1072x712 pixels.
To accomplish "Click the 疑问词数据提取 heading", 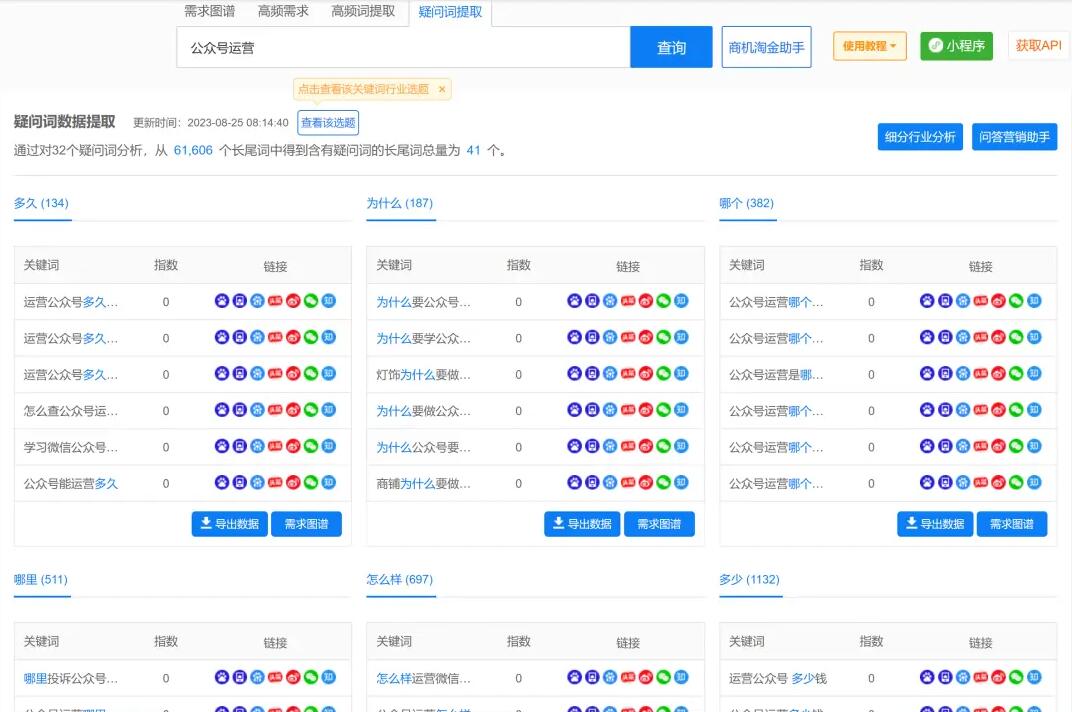I will [x=65, y=122].
